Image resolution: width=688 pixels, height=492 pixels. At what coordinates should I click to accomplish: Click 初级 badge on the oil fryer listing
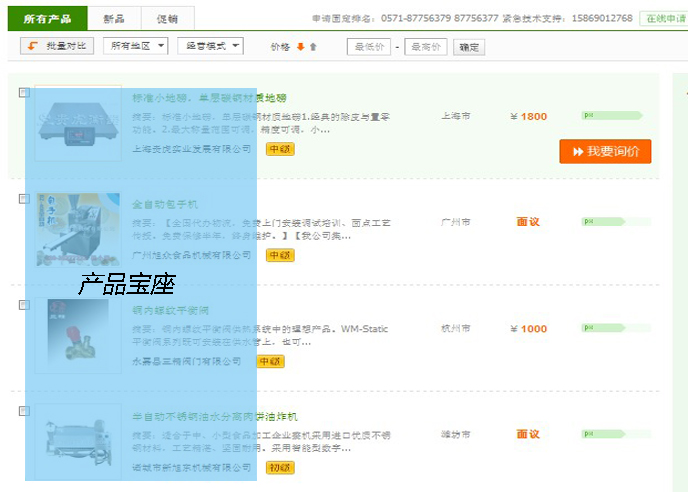[x=280, y=467]
